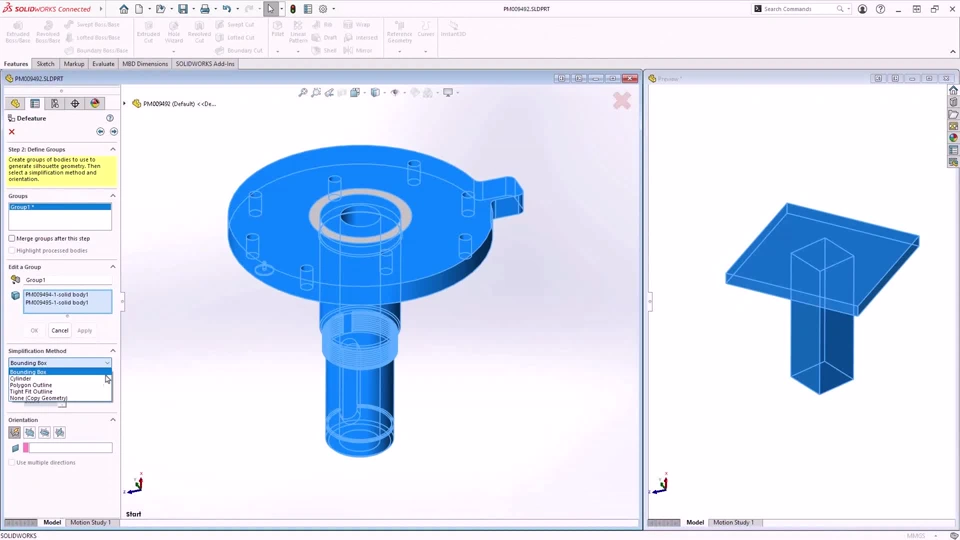Select the fourth orientation view button
This screenshot has width=960, height=540.
point(59,432)
